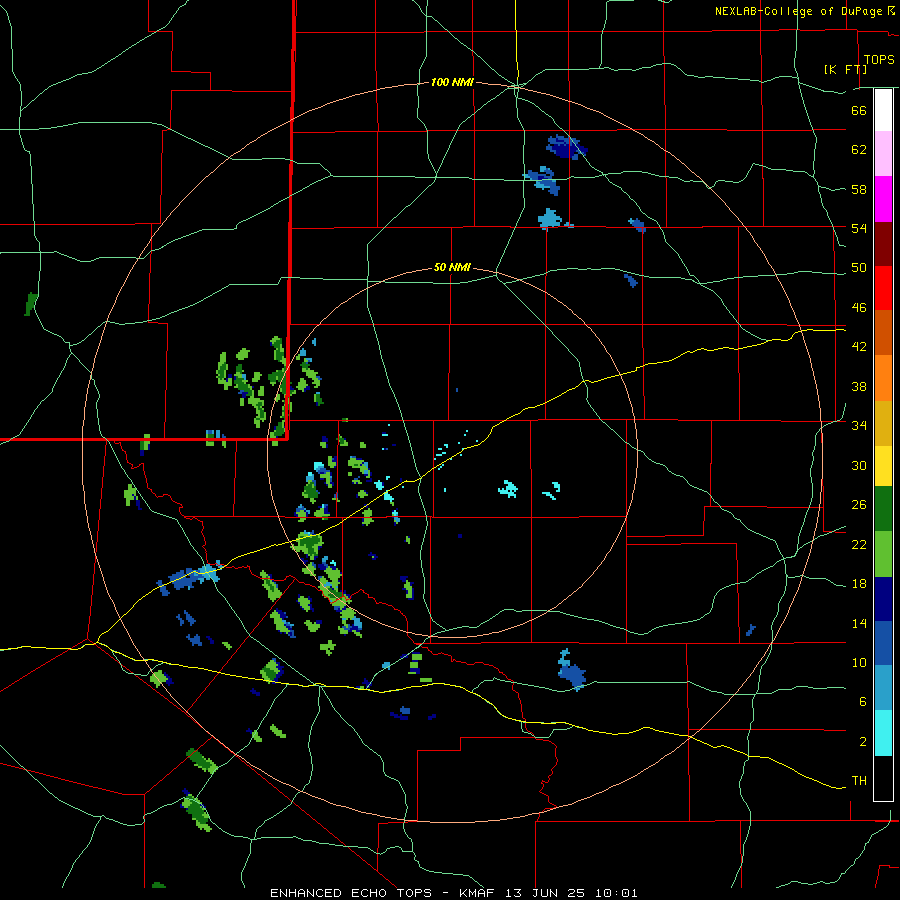Click the light pink swatch on the scale
This screenshot has width=900, height=900.
[x=883, y=153]
